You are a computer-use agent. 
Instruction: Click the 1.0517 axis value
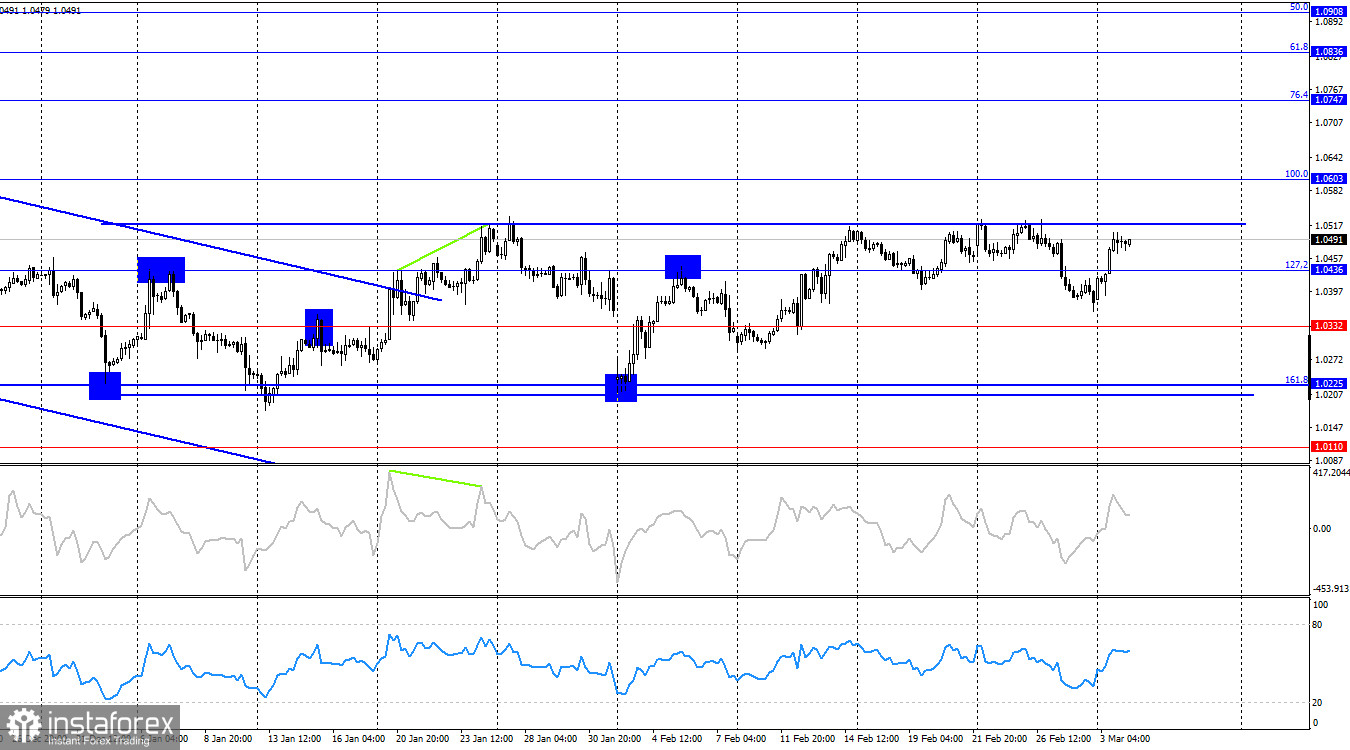point(1331,225)
